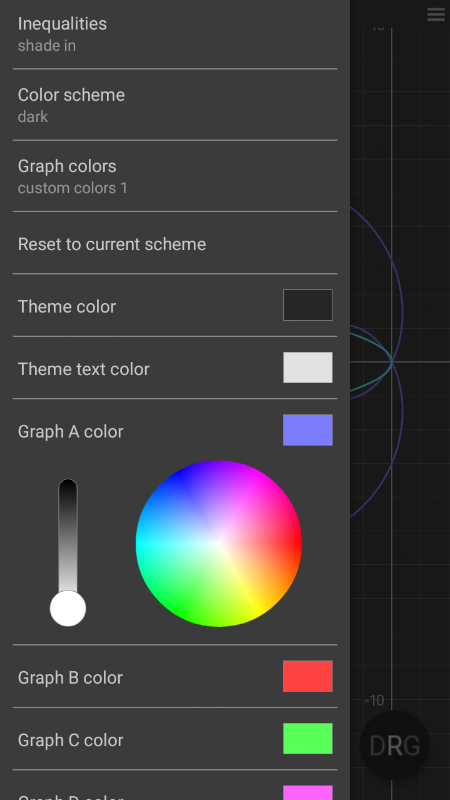The height and width of the screenshot is (800, 450).
Task: Select the Theme text color swatch
Action: (308, 367)
